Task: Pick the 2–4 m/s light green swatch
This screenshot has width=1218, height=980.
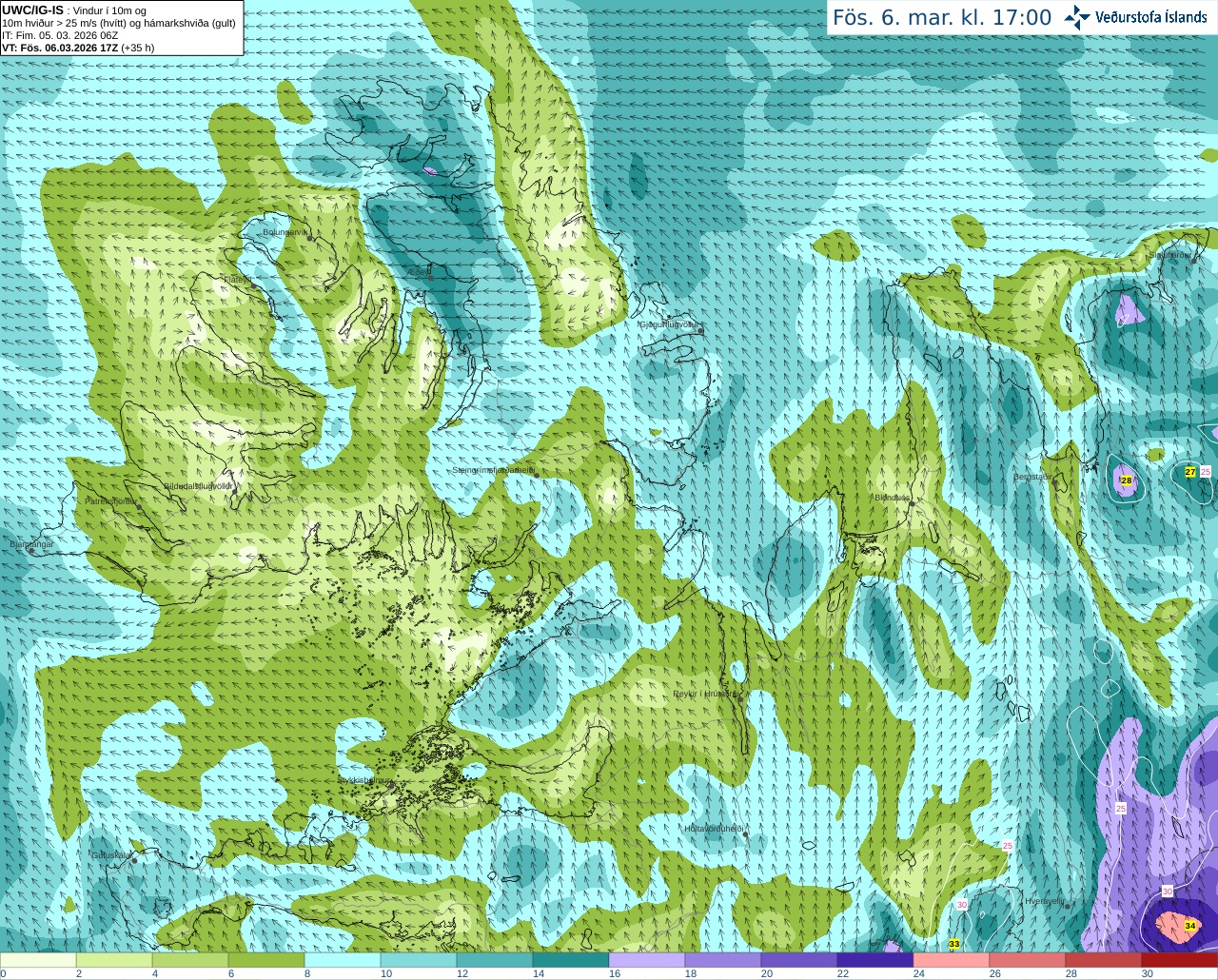Action: tap(114, 960)
